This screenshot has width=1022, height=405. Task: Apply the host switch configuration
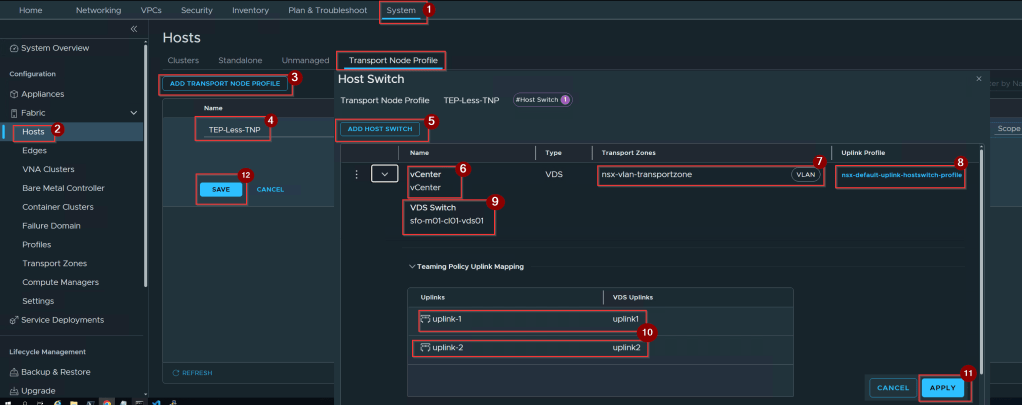[x=942, y=388]
